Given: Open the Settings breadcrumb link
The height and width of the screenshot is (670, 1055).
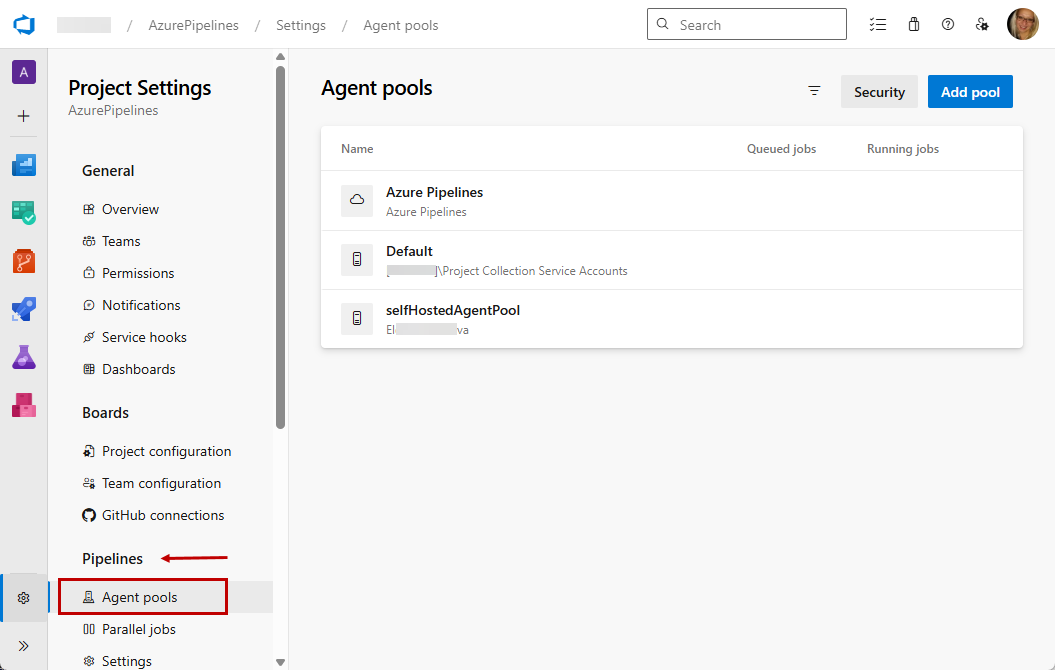Looking at the screenshot, I should [x=301, y=26].
